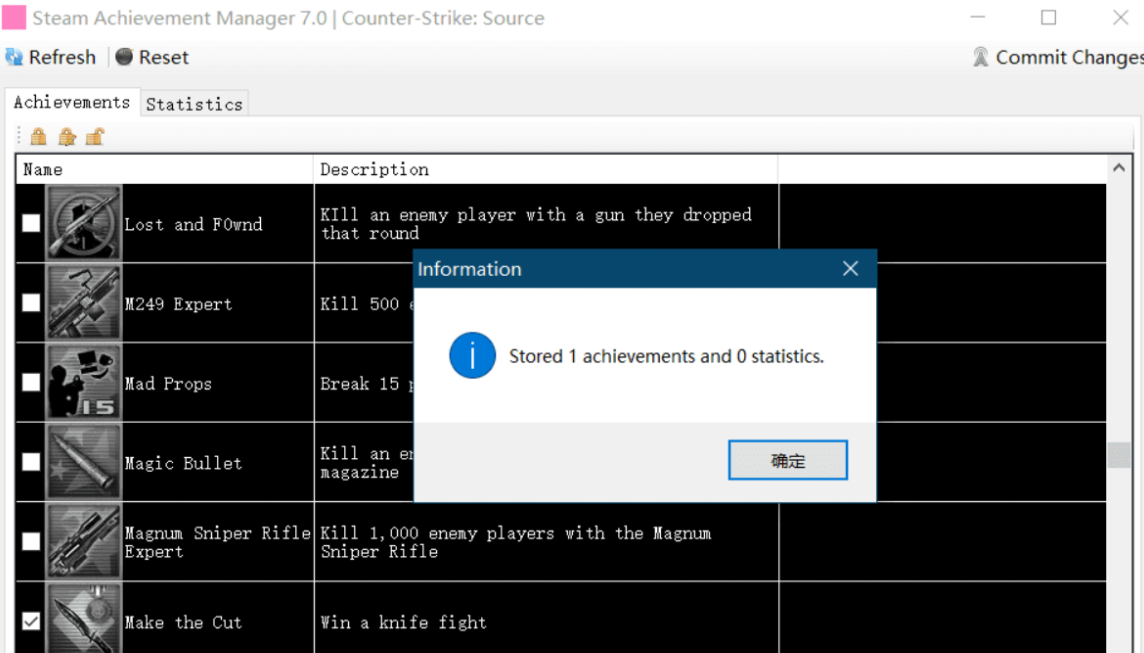The image size is (1144, 653).
Task: Click the achievements list scrollbar thumb
Action: coord(1118,455)
